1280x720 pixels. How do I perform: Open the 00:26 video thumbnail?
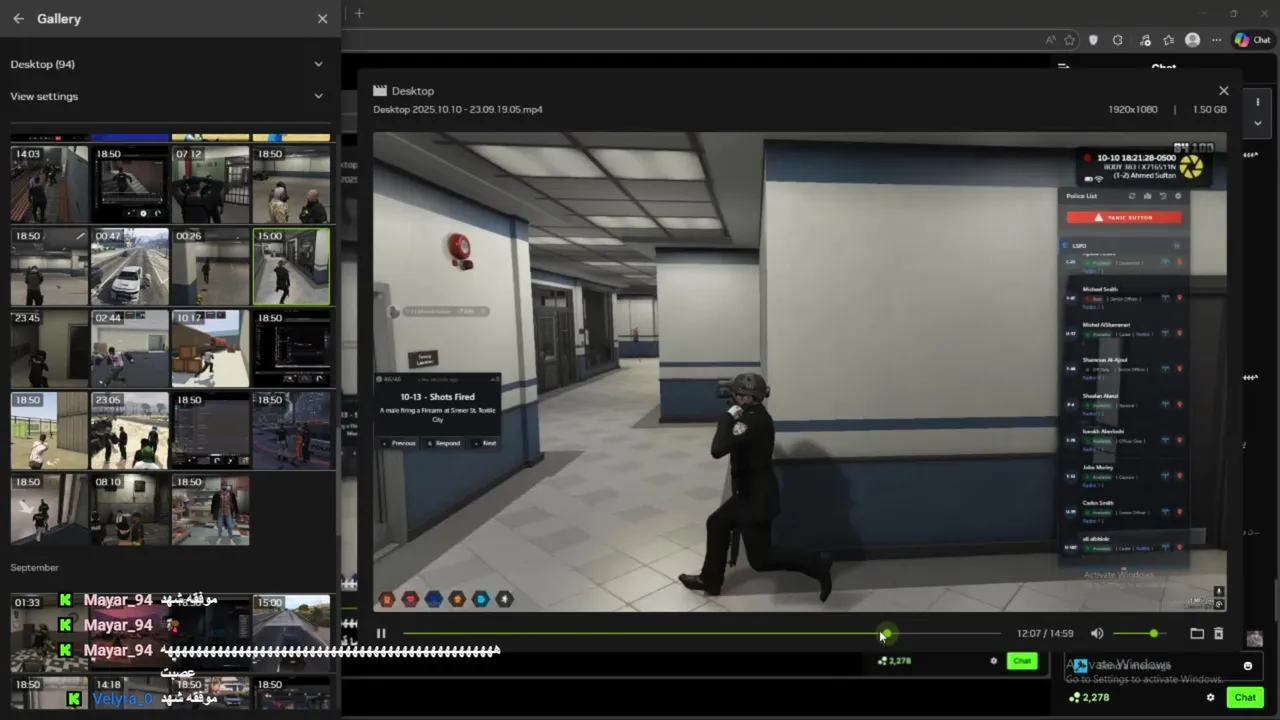tap(210, 266)
